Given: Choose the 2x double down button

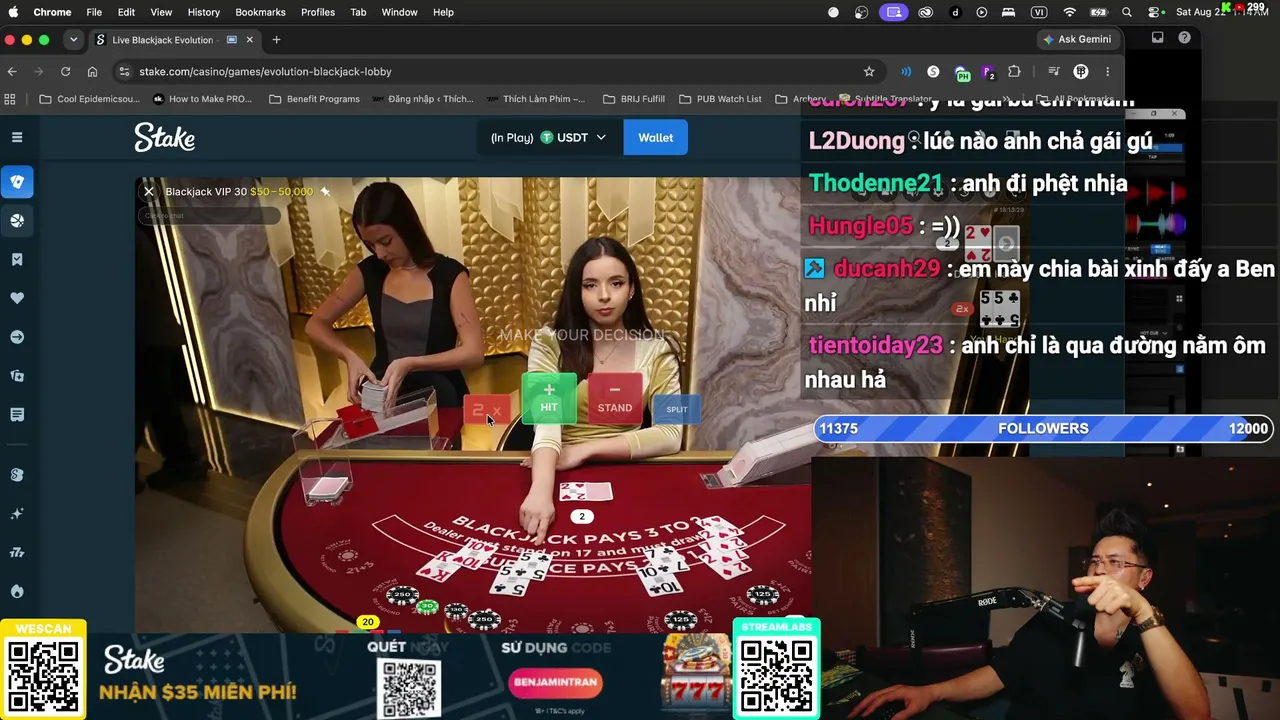Looking at the screenshot, I should click(487, 410).
